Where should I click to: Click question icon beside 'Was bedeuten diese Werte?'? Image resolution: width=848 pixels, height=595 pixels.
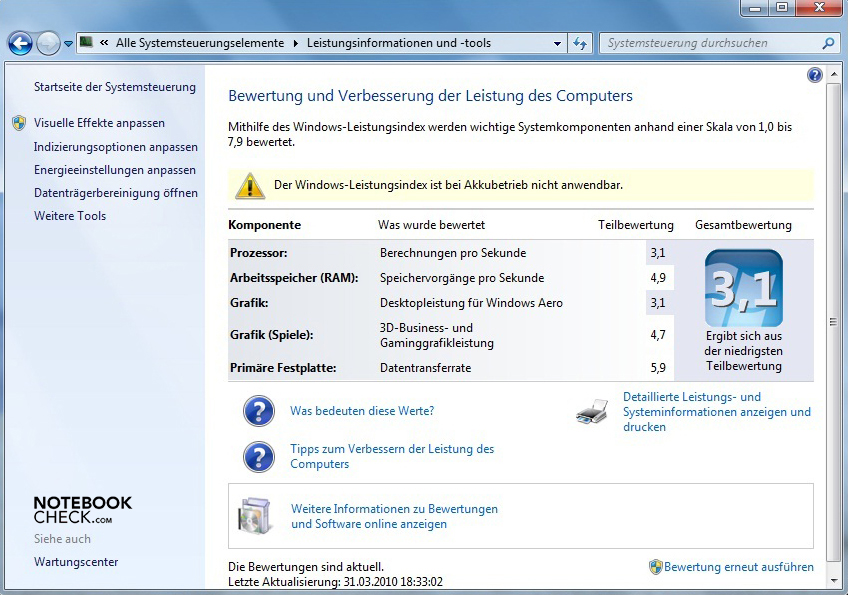click(259, 411)
